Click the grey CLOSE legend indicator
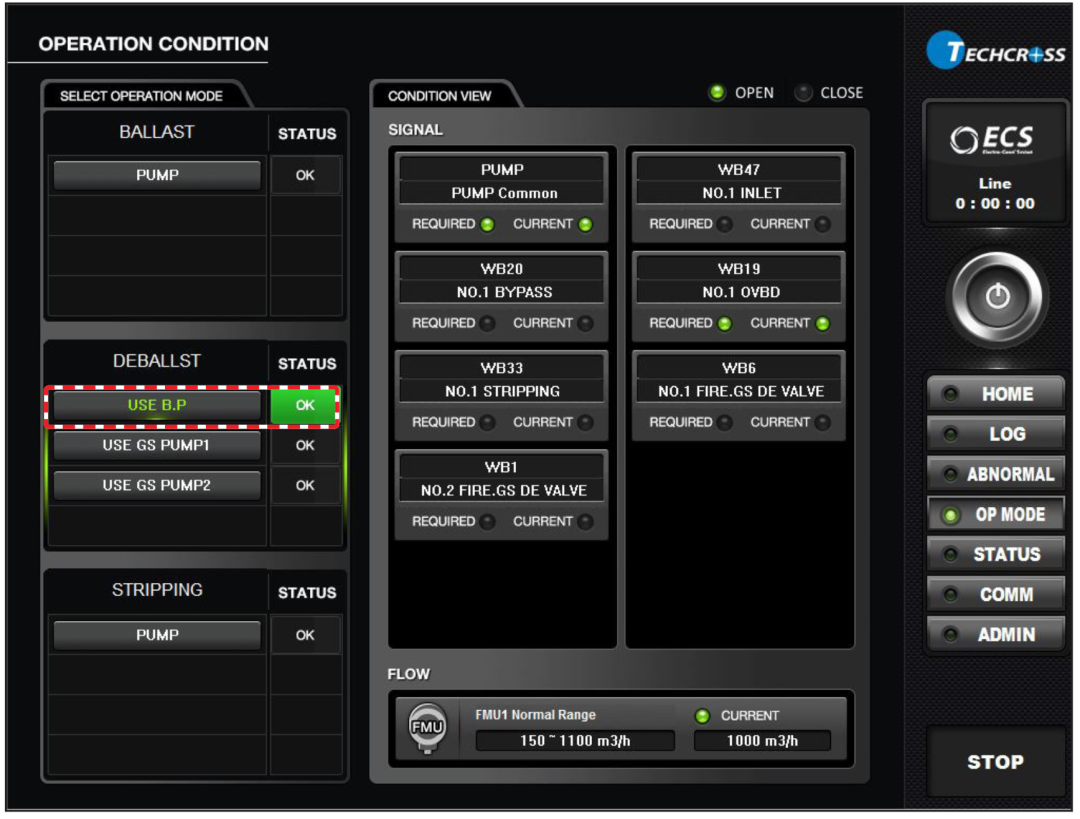The width and height of the screenshot is (1080, 819). 803,93
